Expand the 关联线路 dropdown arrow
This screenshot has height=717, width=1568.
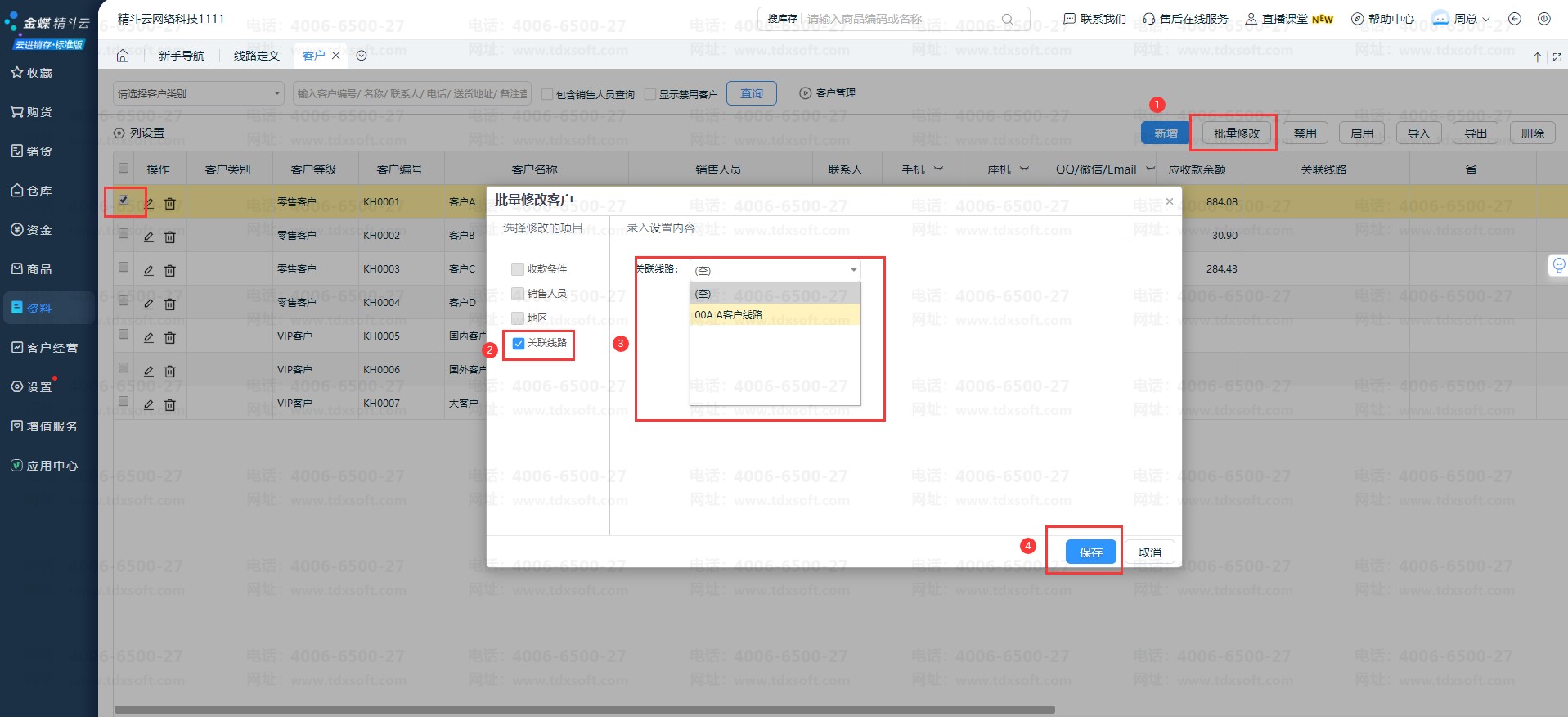[853, 270]
